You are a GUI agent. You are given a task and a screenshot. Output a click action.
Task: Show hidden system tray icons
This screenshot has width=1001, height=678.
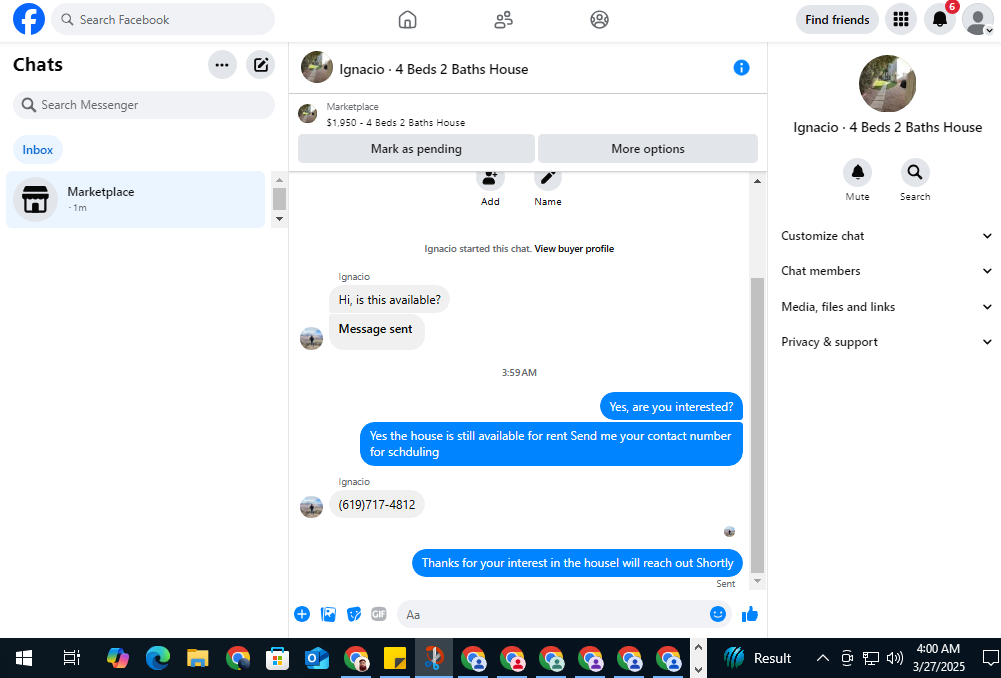(x=823, y=658)
